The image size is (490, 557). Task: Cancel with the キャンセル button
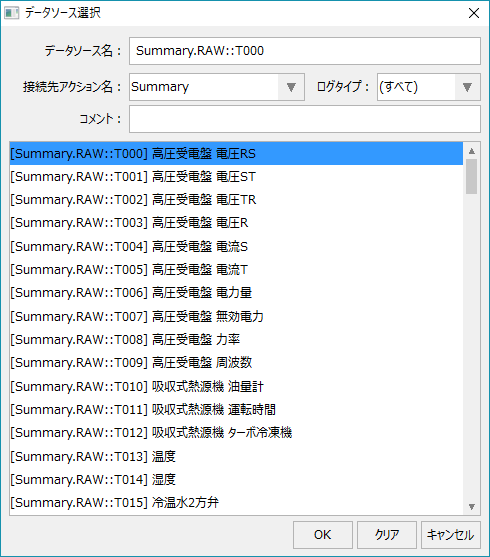tap(451, 535)
